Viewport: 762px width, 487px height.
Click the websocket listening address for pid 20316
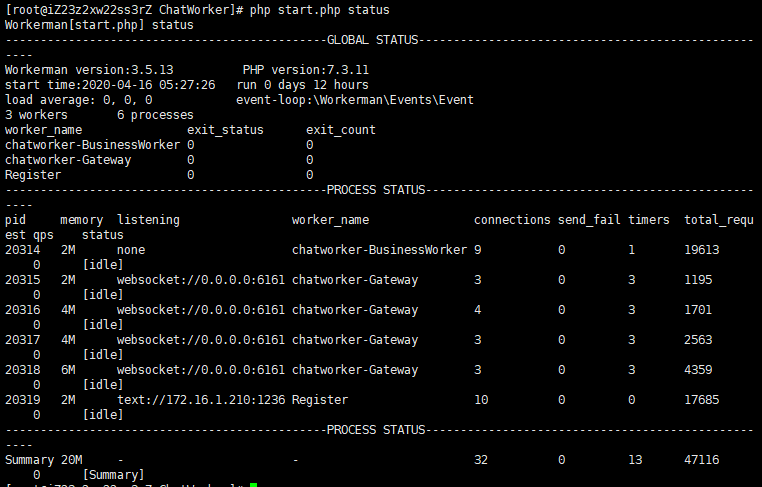coord(201,310)
